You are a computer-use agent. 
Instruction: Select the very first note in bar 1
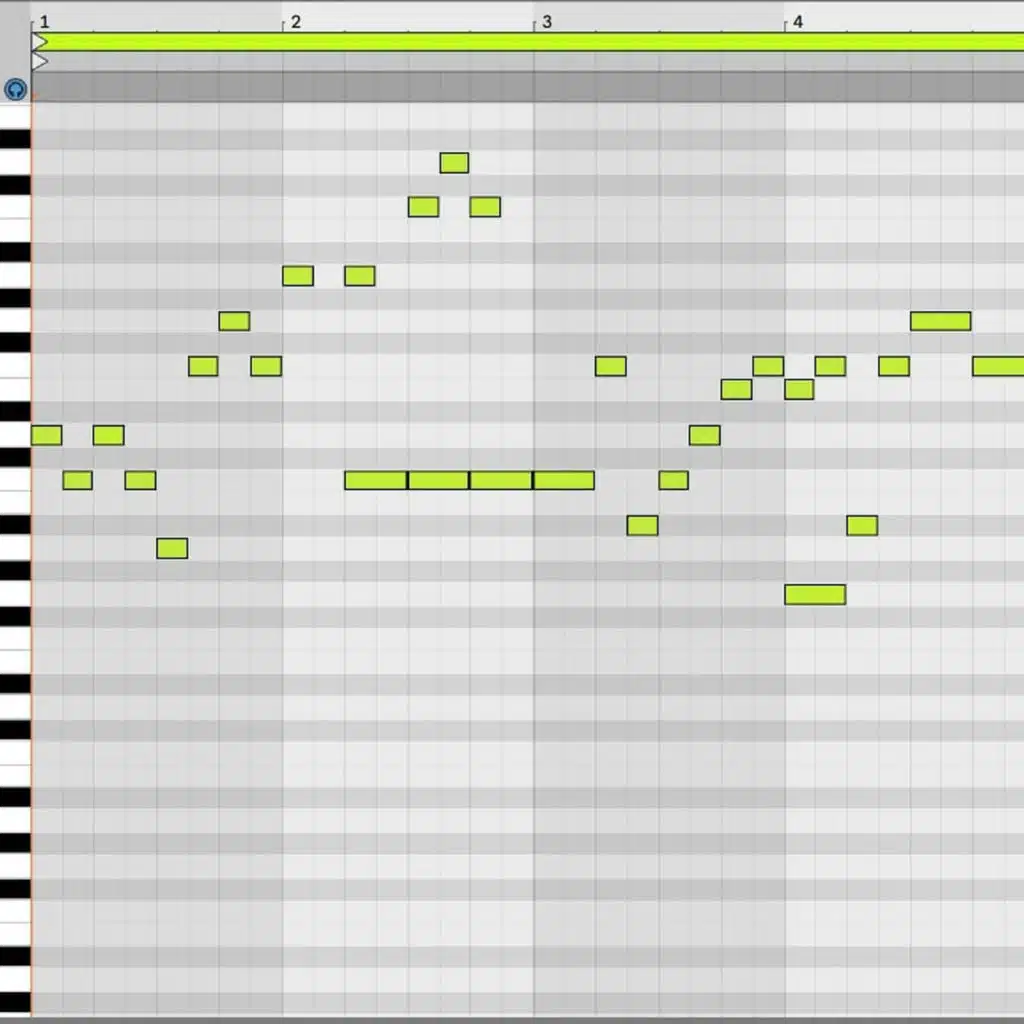(46, 435)
